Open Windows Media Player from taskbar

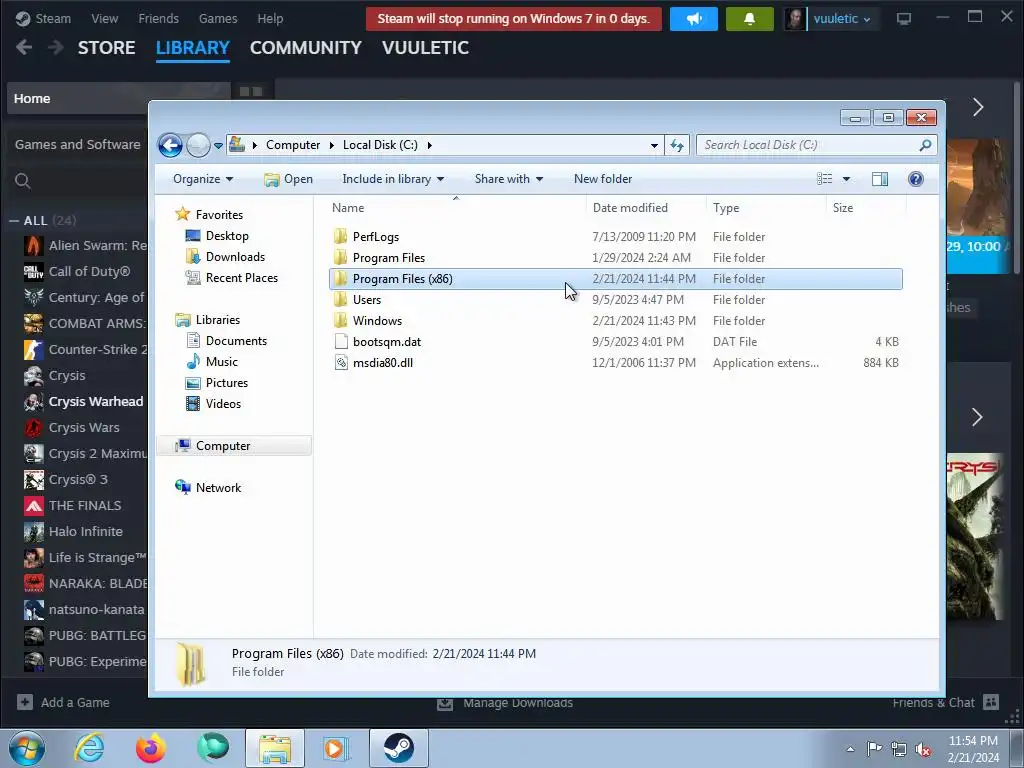[336, 748]
